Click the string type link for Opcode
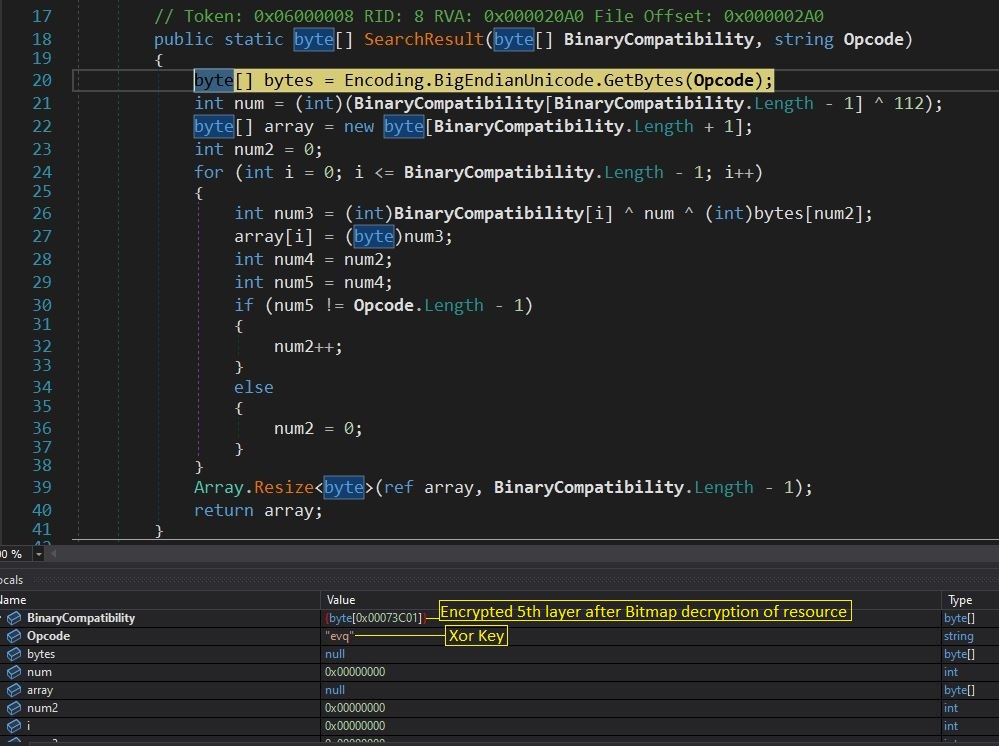999x746 pixels. point(958,636)
